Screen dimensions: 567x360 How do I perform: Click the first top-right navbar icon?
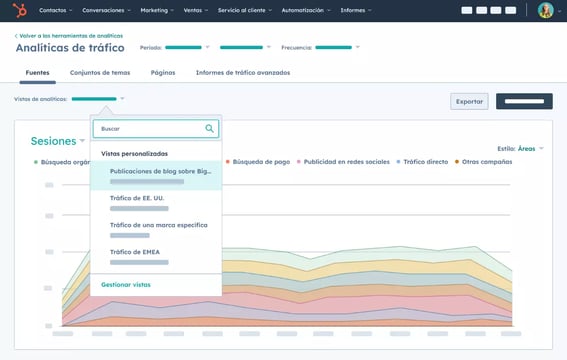[x=466, y=10]
